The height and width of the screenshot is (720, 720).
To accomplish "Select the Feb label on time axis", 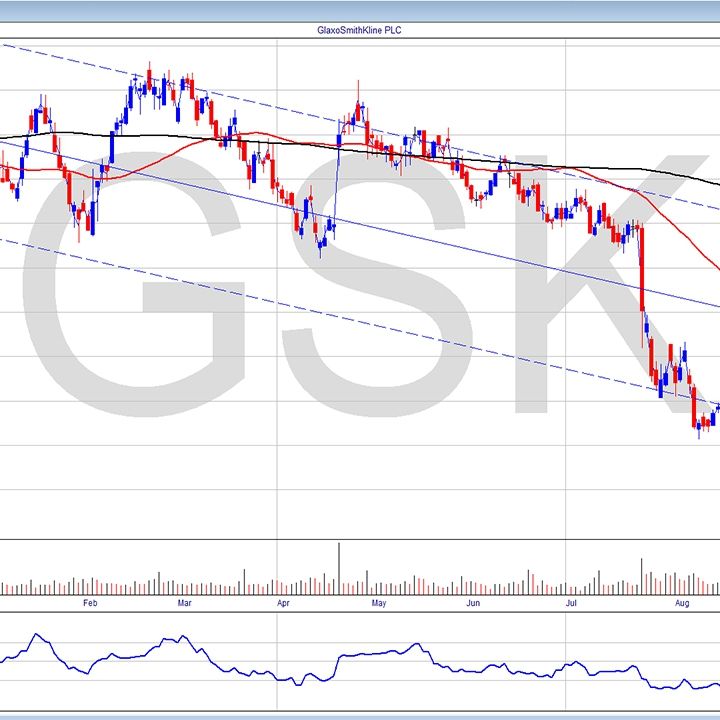I will pos(90,603).
